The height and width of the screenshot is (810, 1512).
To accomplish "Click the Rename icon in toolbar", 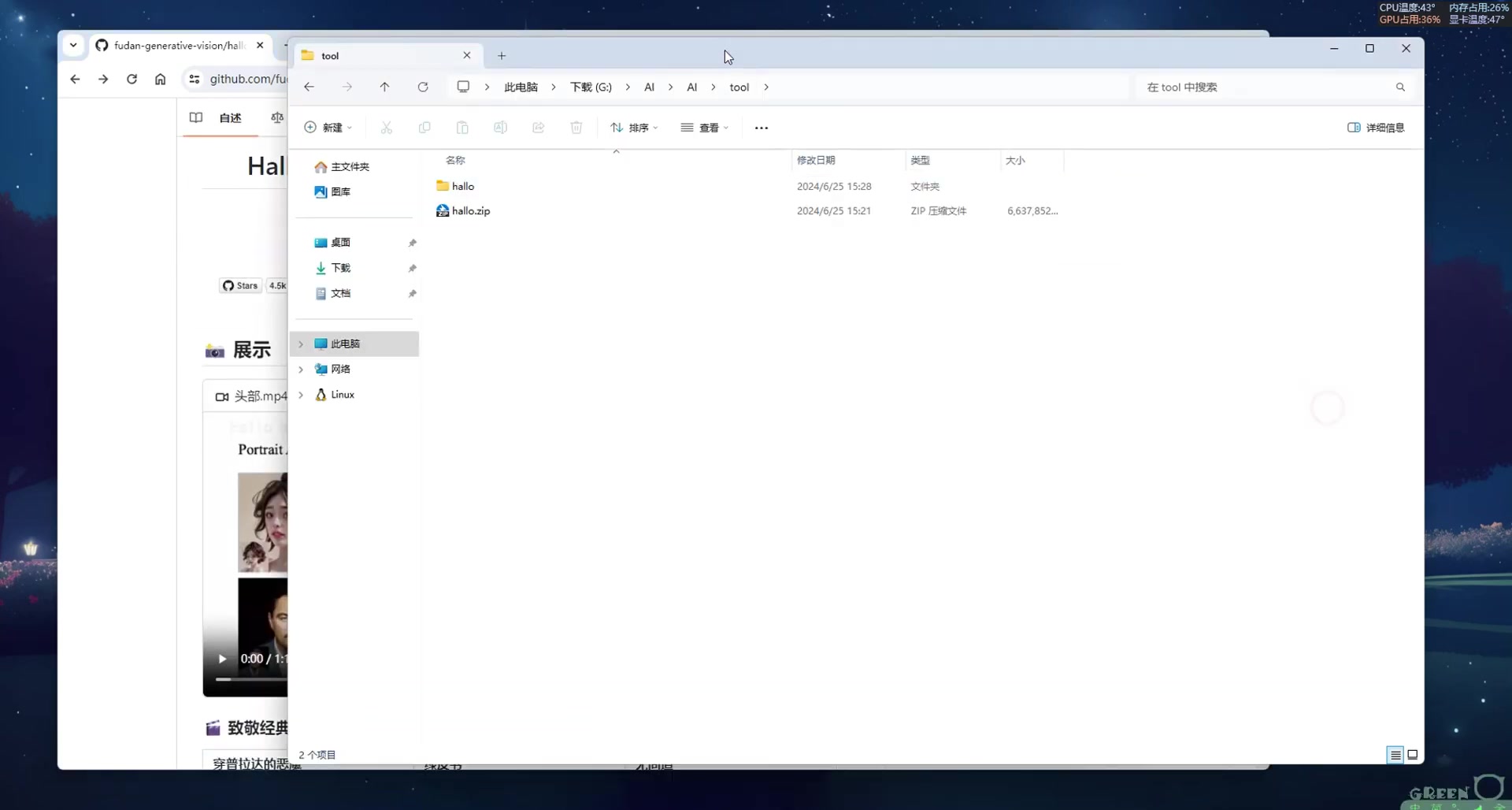I will click(x=500, y=128).
